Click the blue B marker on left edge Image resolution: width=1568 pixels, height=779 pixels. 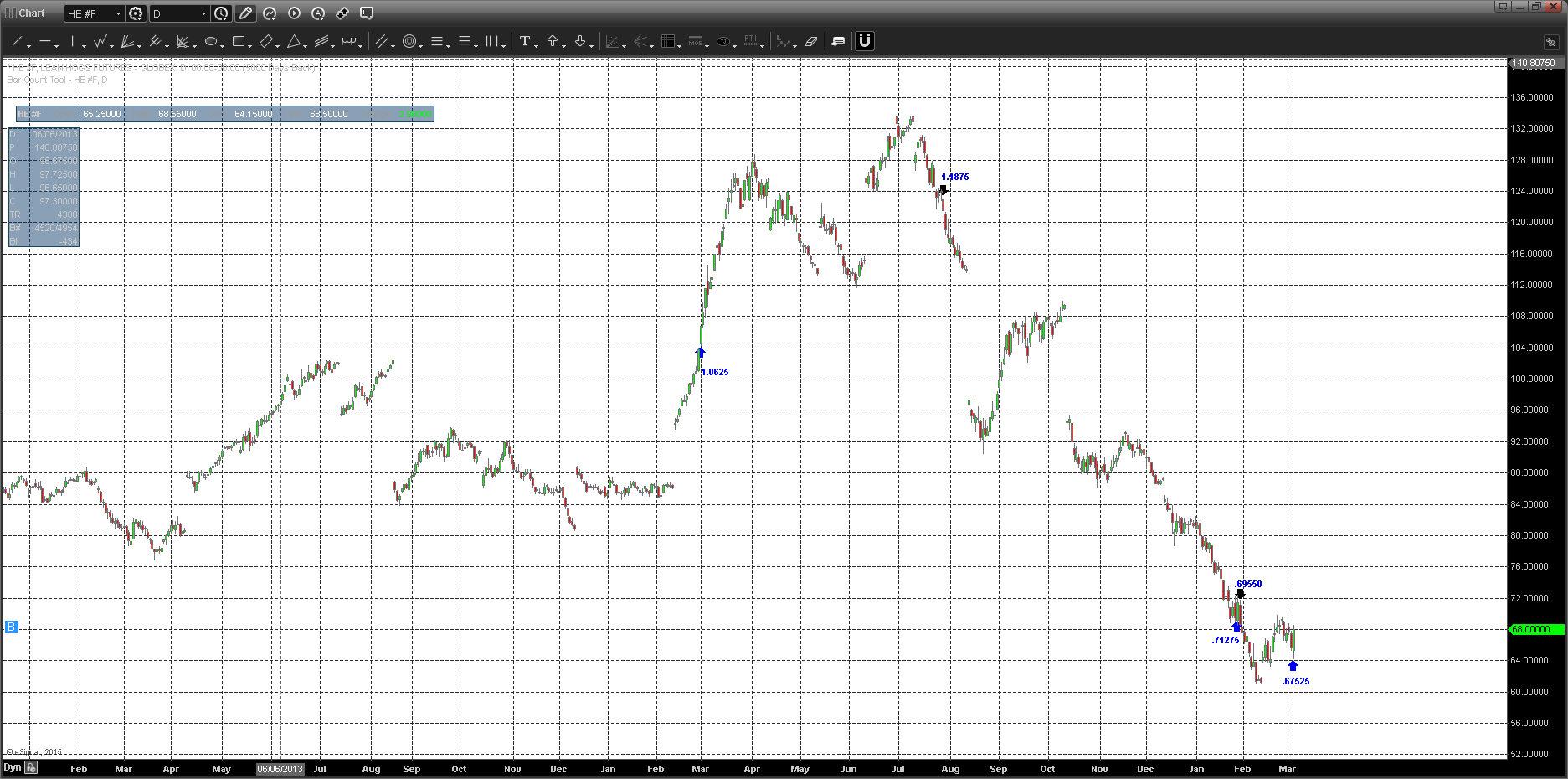[11, 627]
